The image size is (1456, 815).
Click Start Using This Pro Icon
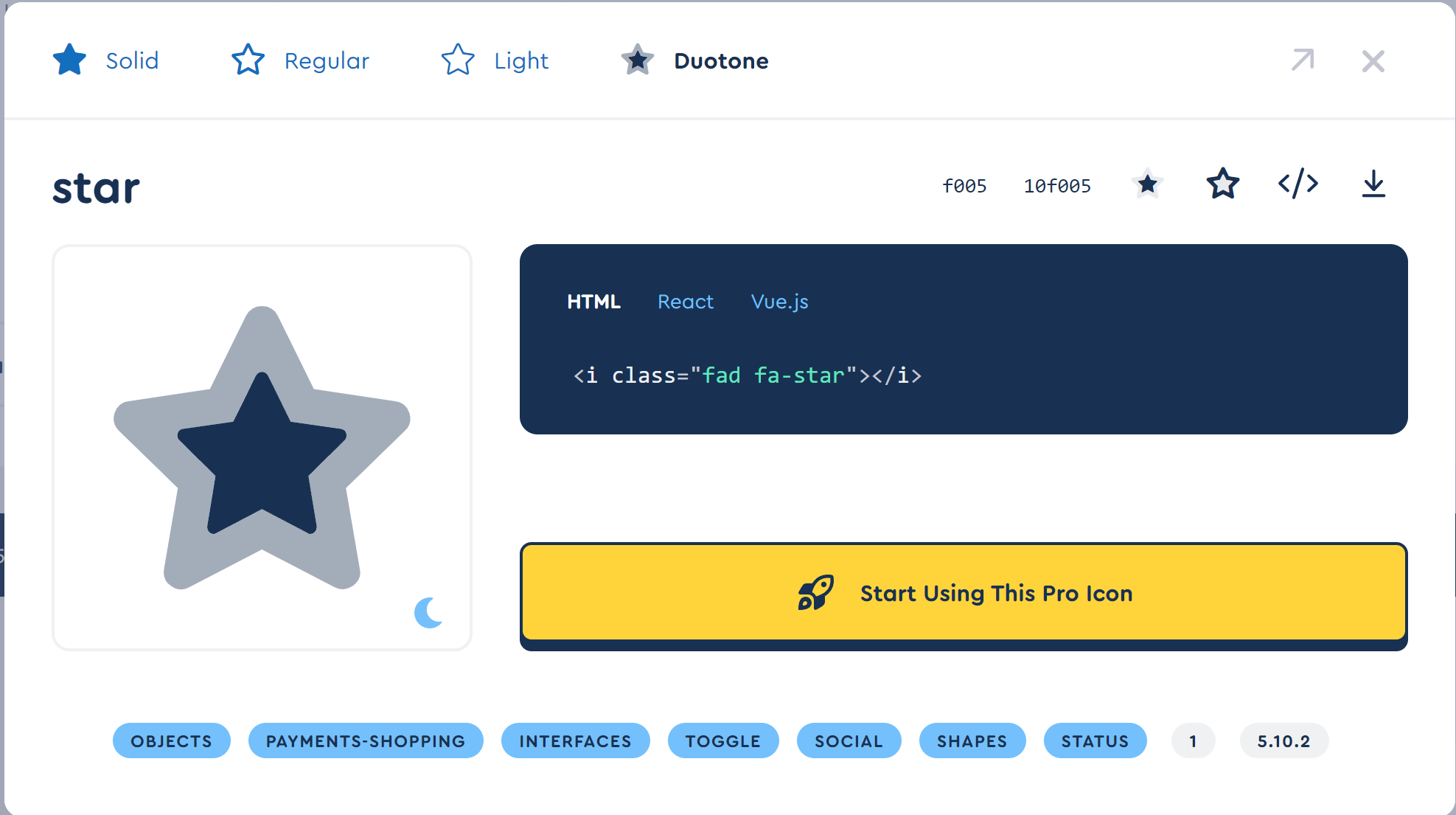pos(964,593)
